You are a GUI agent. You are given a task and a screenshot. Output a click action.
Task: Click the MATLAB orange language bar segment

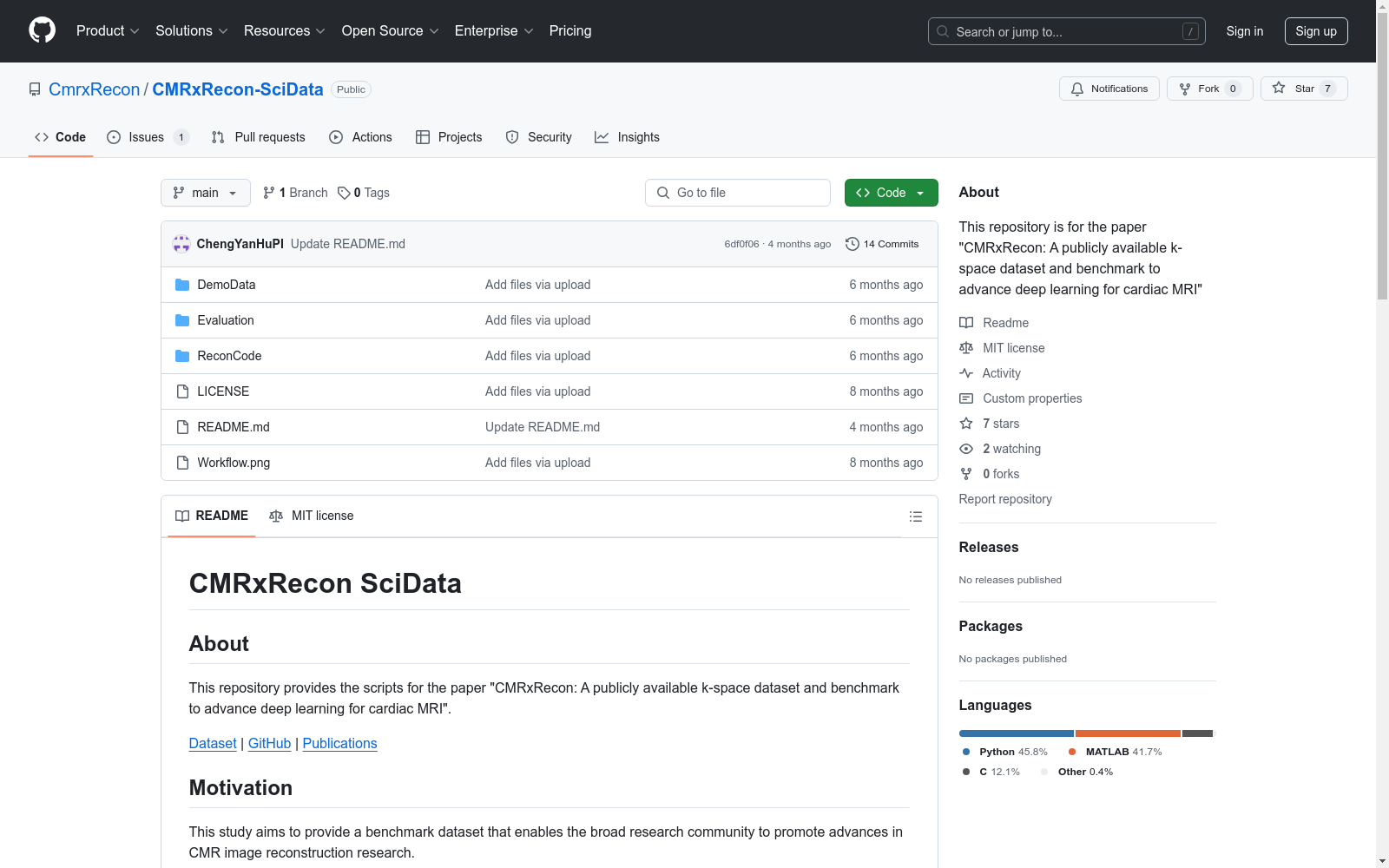coord(1128,733)
